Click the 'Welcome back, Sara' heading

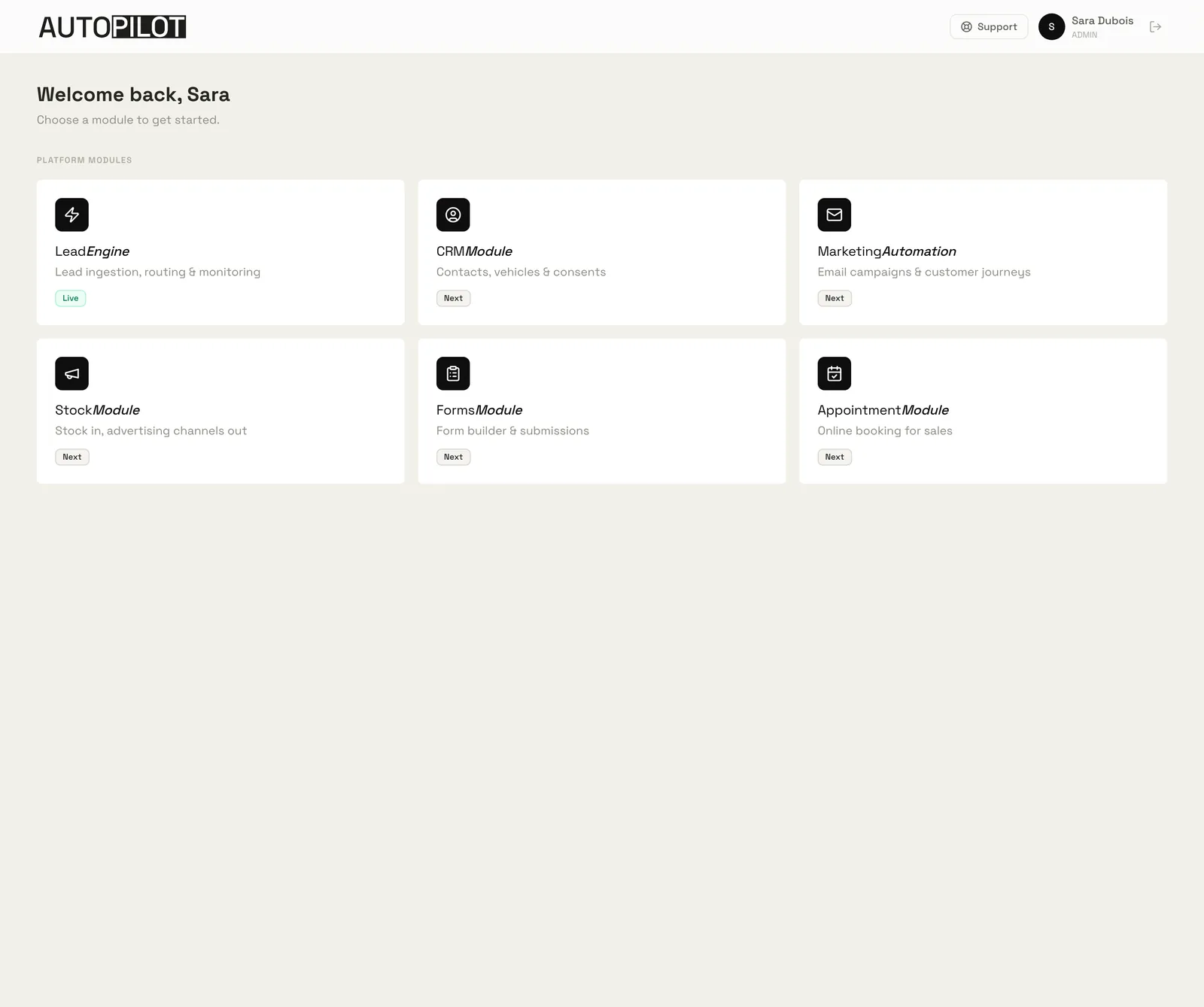[x=133, y=95]
